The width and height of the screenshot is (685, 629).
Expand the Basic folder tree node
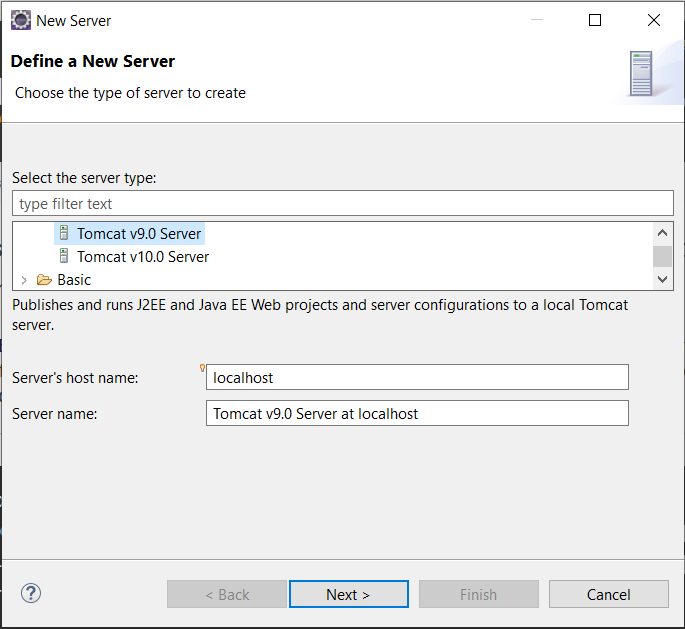tap(24, 280)
